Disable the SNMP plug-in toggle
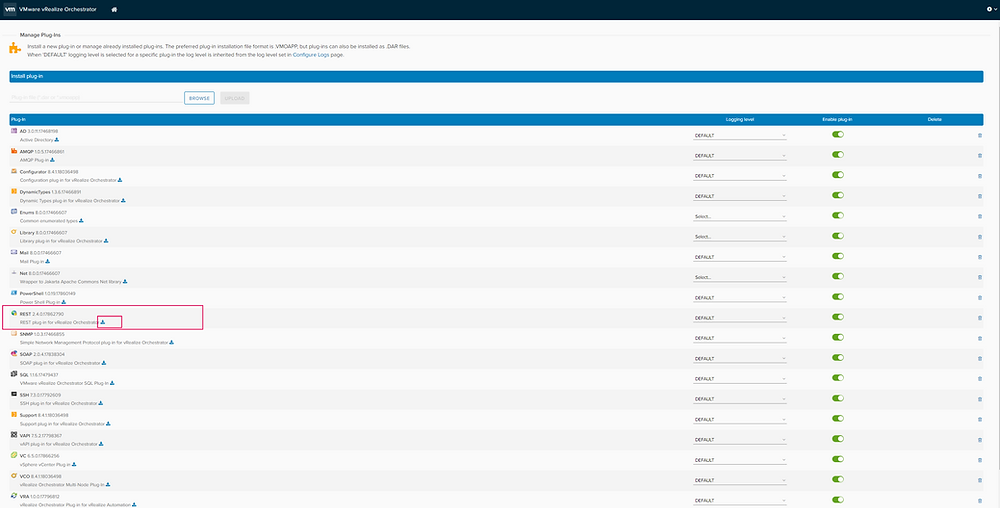Screen dimensions: 1000x508 837,337
